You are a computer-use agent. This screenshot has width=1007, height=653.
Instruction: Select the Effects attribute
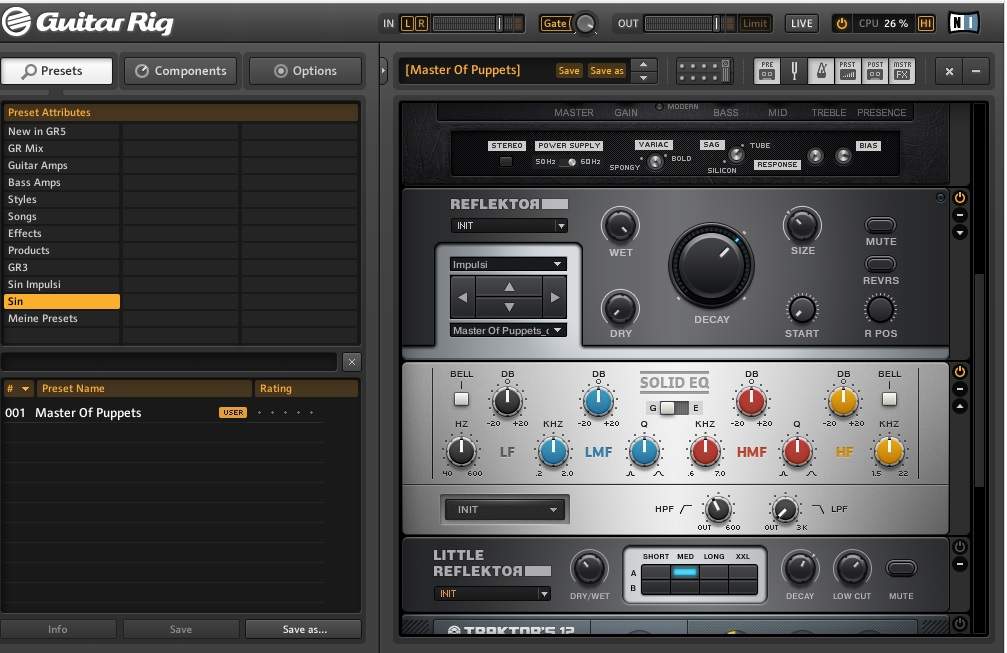click(61, 233)
